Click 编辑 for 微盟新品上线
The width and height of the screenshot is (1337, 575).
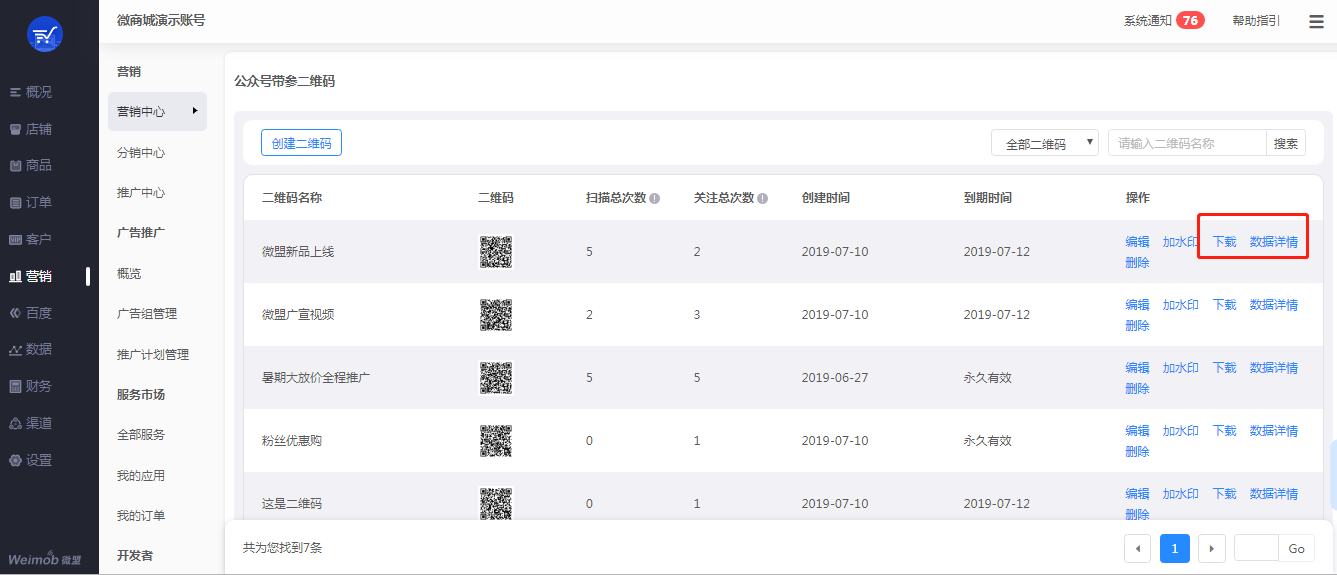(1137, 242)
